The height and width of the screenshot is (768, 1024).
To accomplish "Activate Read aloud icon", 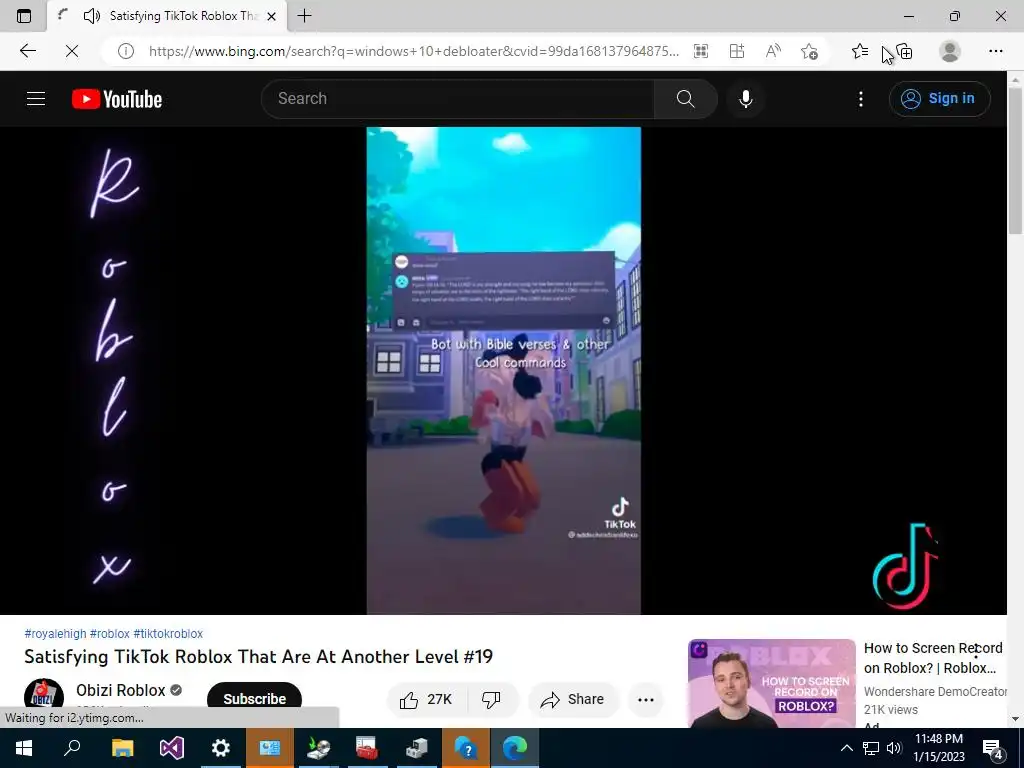I will coord(773,51).
